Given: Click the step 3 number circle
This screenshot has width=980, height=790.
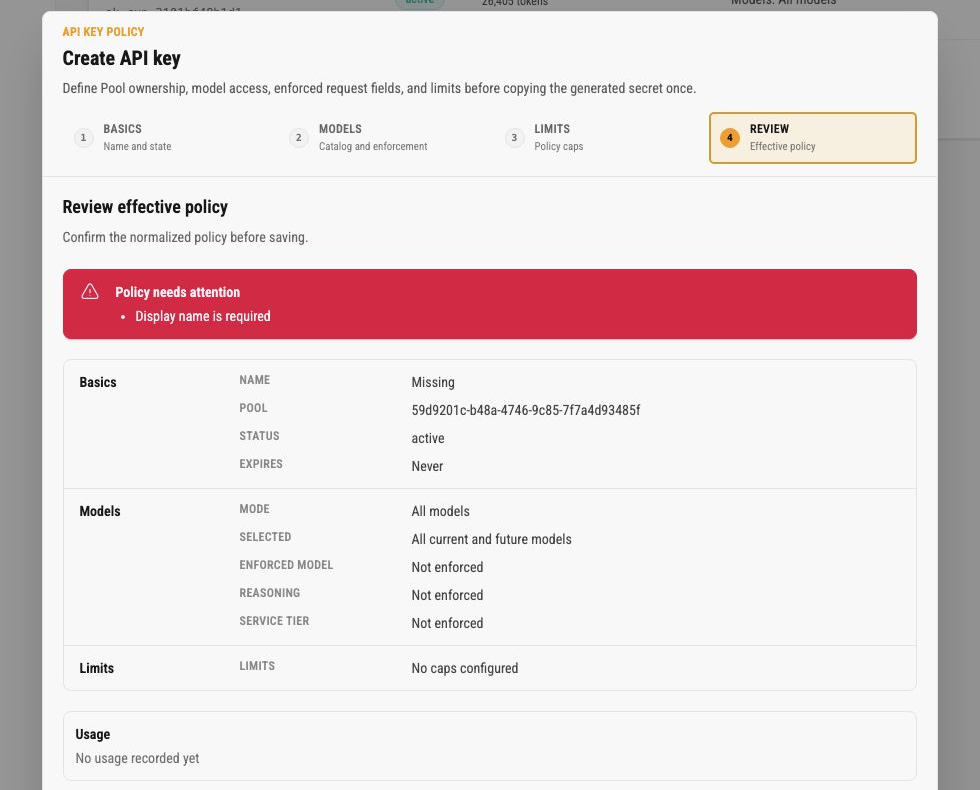Looking at the screenshot, I should [x=514, y=138].
